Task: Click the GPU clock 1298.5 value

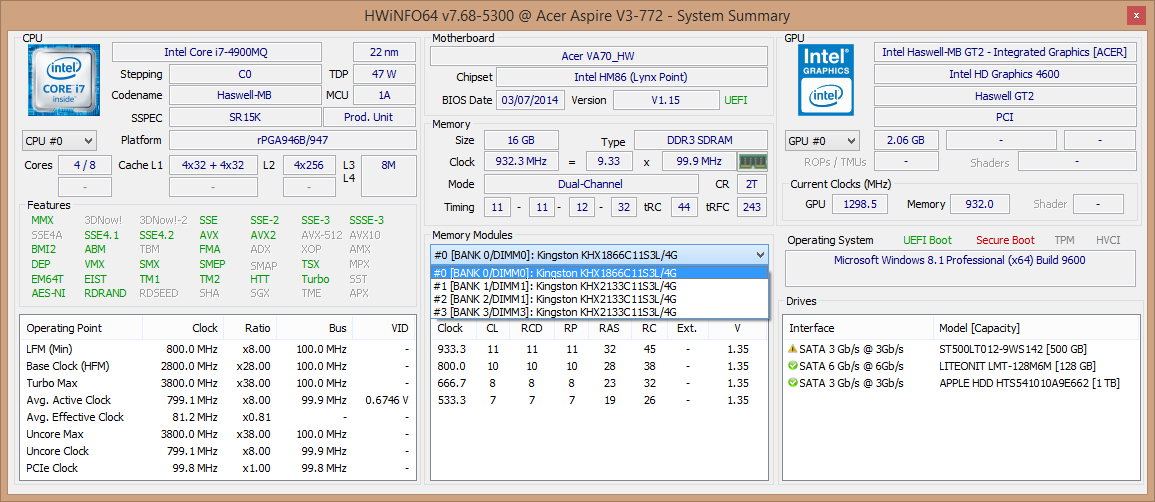Action: (860, 204)
